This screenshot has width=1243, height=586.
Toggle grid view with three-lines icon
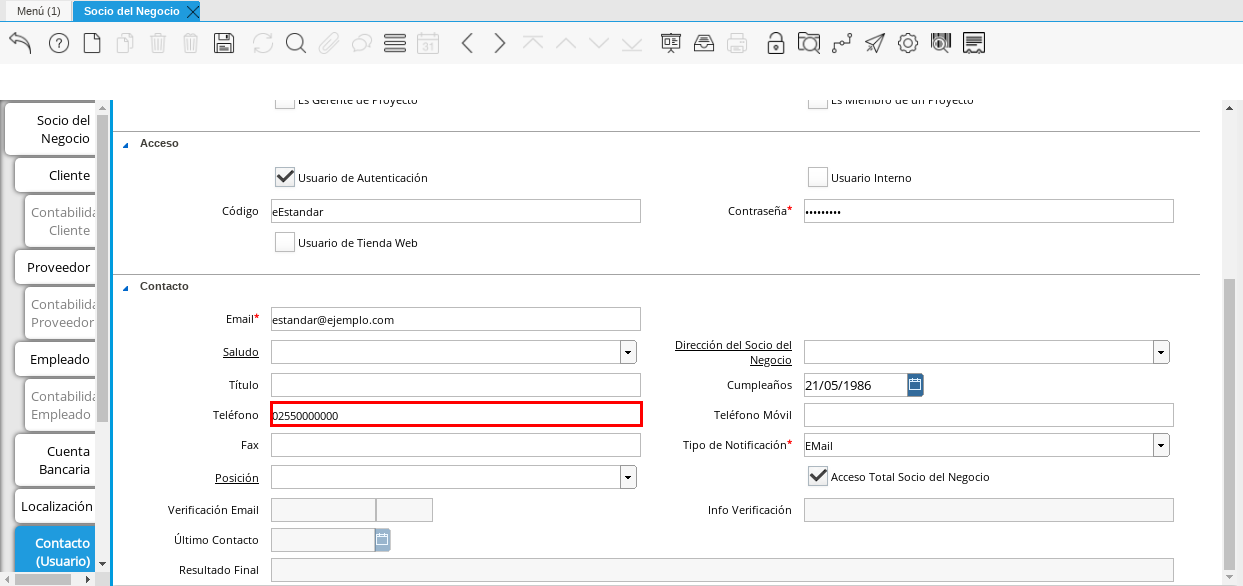[394, 43]
